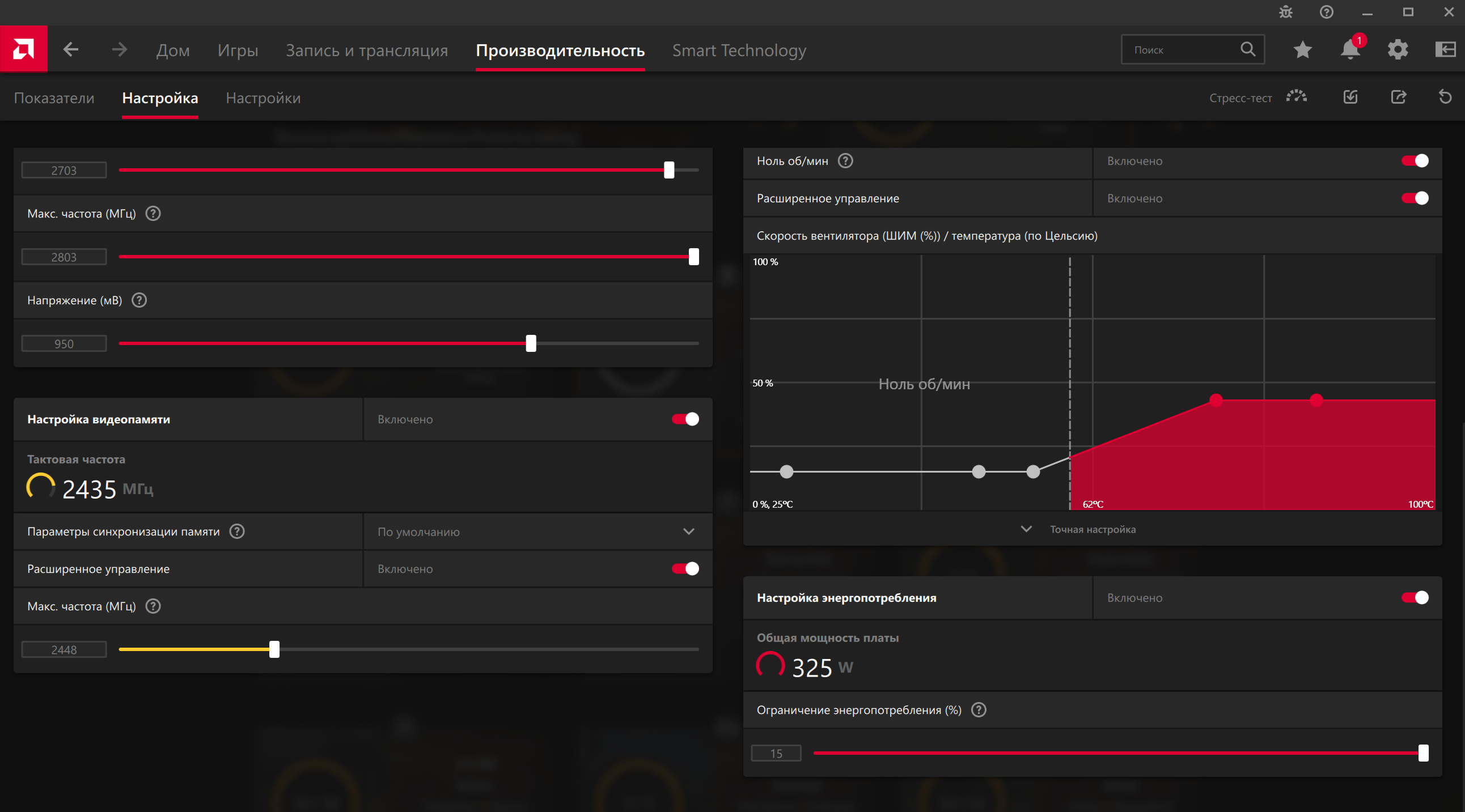Viewport: 1465px width, 812px height.
Task: Toggle Настройка видеопамяти switch off
Action: [x=685, y=419]
